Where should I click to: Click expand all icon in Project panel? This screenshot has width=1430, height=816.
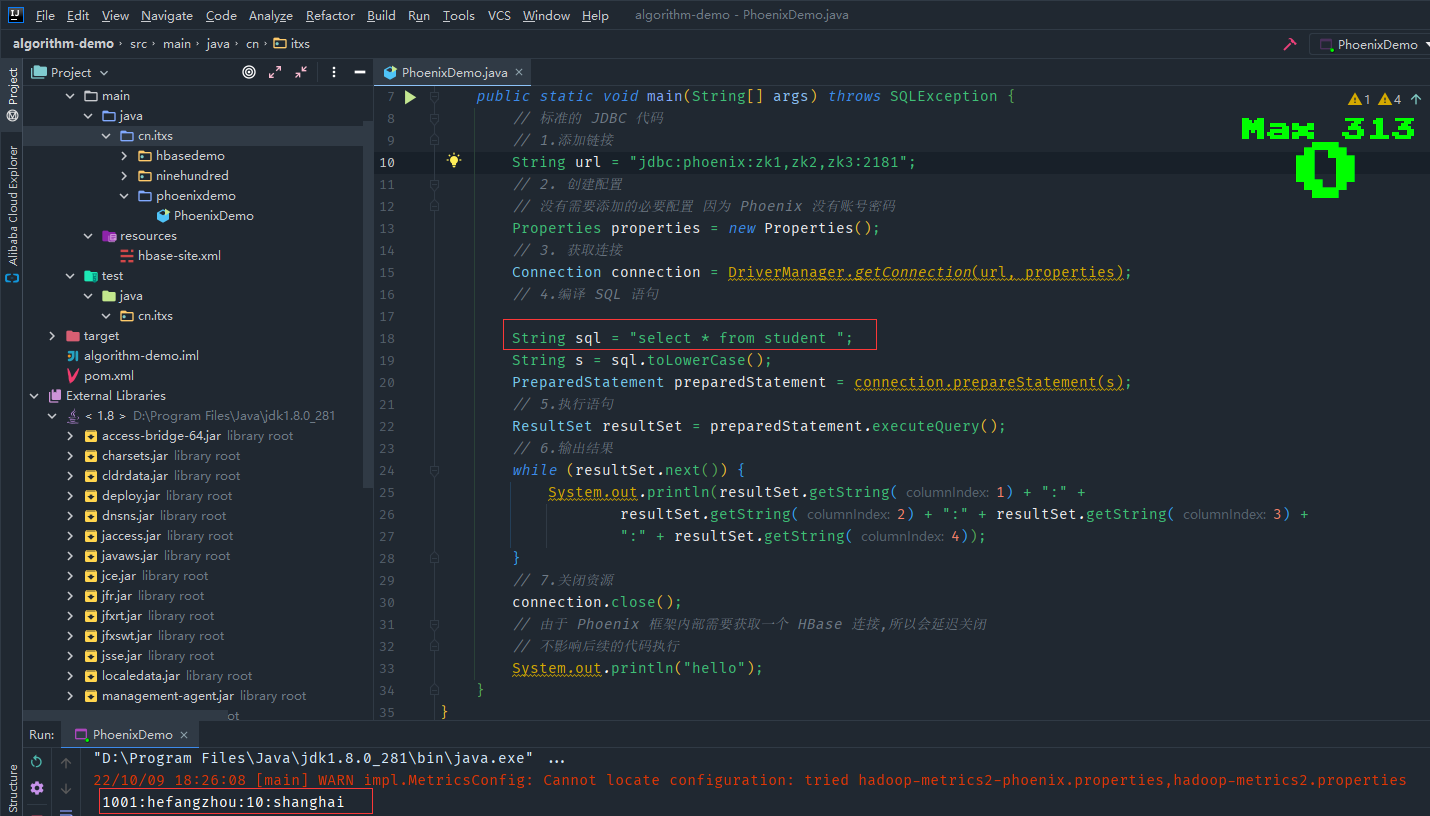point(275,72)
